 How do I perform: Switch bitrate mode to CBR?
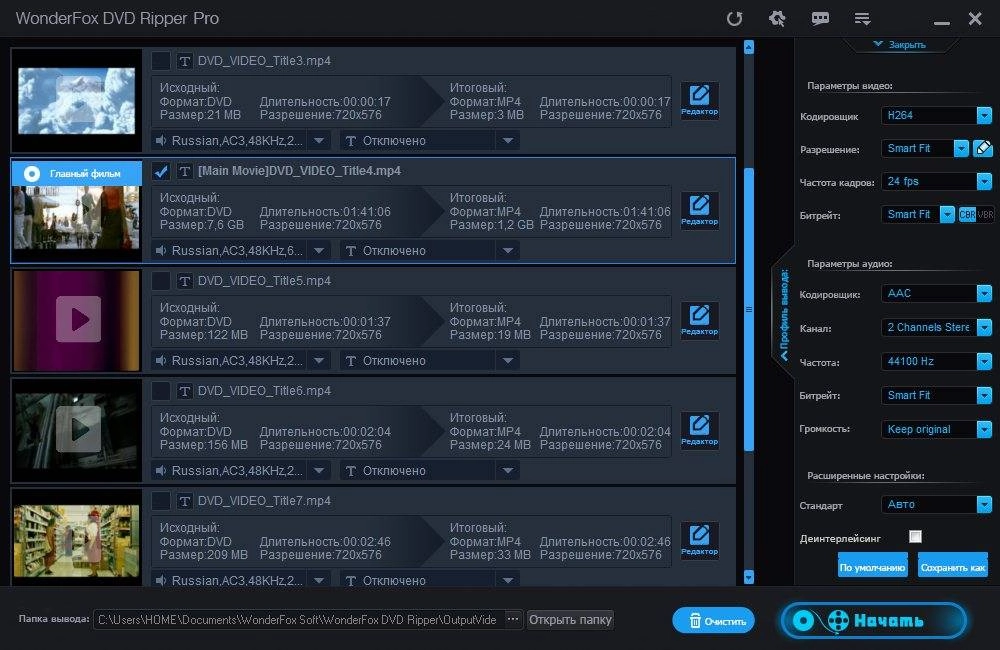click(967, 215)
